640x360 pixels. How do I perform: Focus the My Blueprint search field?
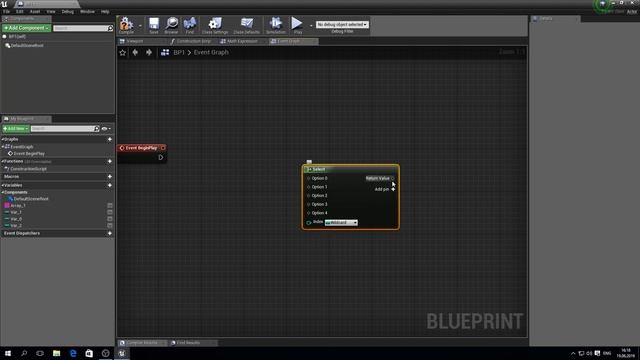coord(64,129)
